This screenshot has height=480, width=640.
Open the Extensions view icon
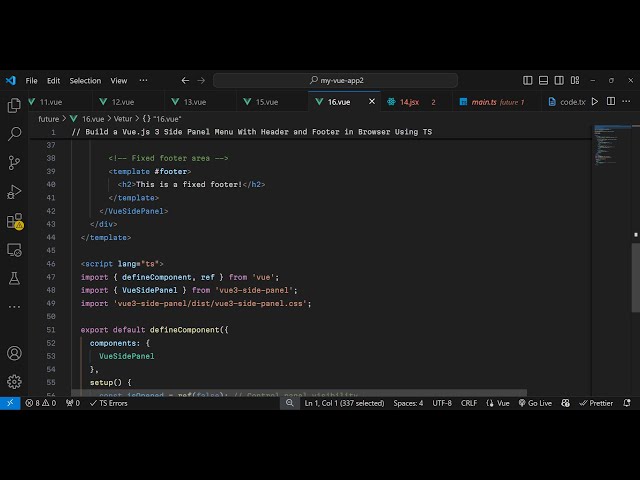pos(14,220)
